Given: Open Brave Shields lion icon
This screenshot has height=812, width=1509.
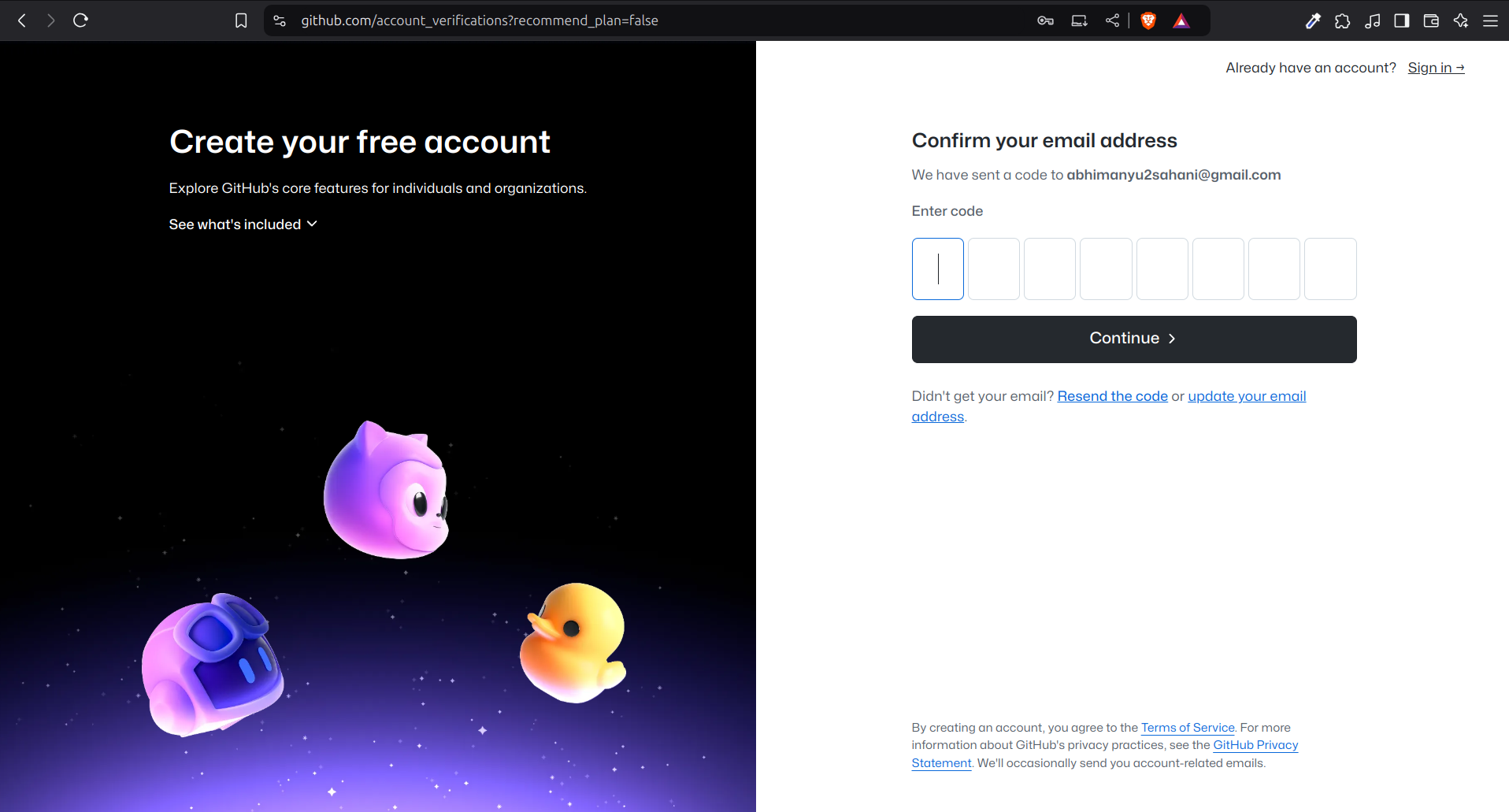Looking at the screenshot, I should (x=1148, y=20).
